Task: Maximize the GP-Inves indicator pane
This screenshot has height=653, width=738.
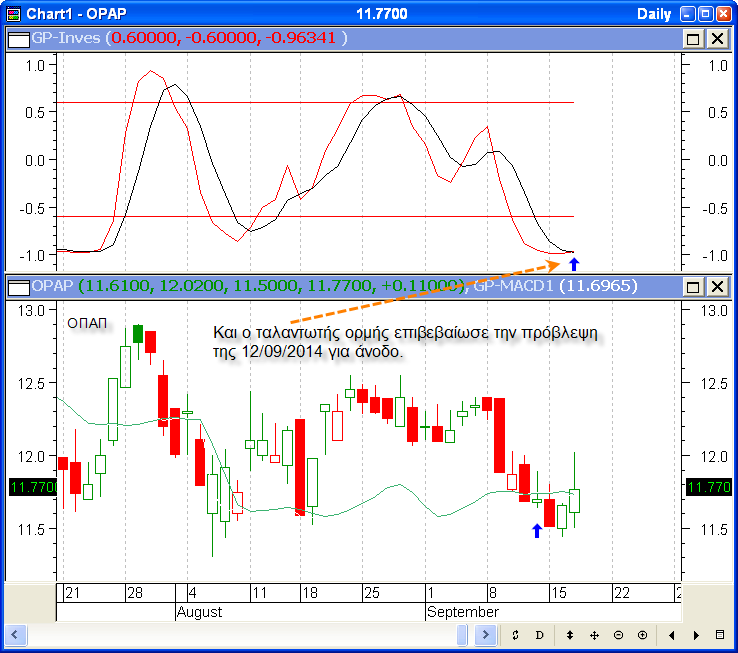Action: pos(693,38)
